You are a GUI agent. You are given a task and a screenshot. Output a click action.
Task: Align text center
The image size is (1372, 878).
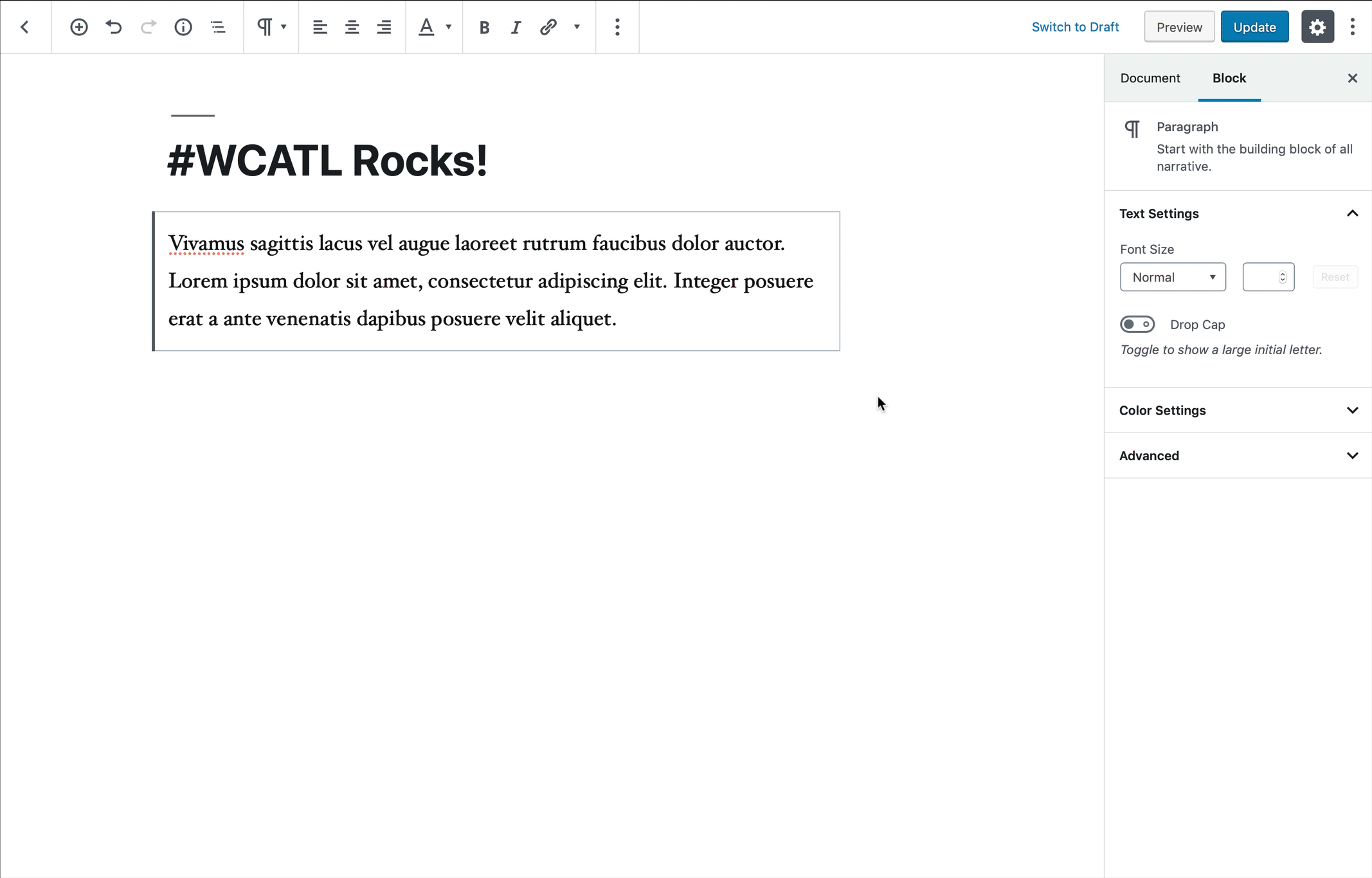click(352, 27)
